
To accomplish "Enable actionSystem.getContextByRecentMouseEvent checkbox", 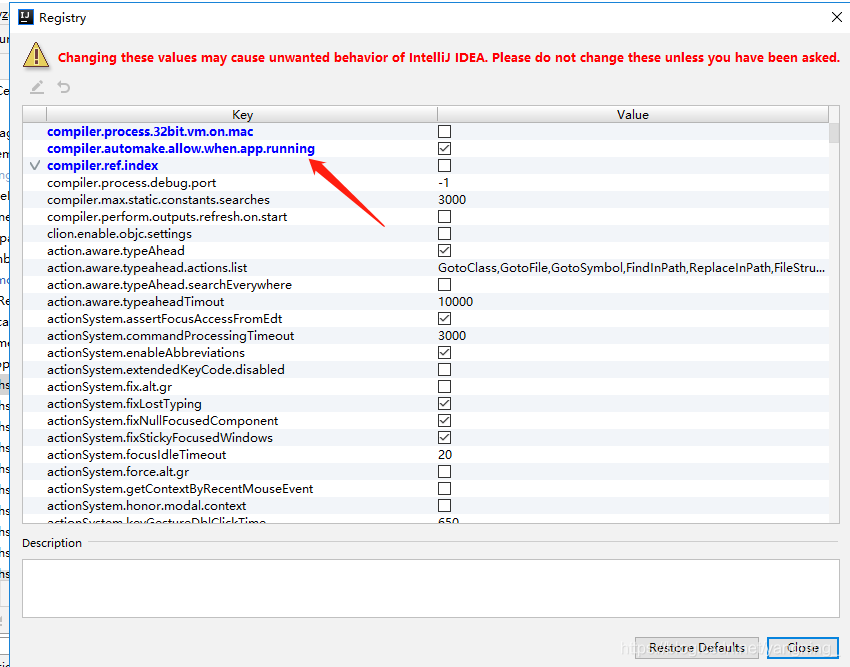I will coord(445,489).
